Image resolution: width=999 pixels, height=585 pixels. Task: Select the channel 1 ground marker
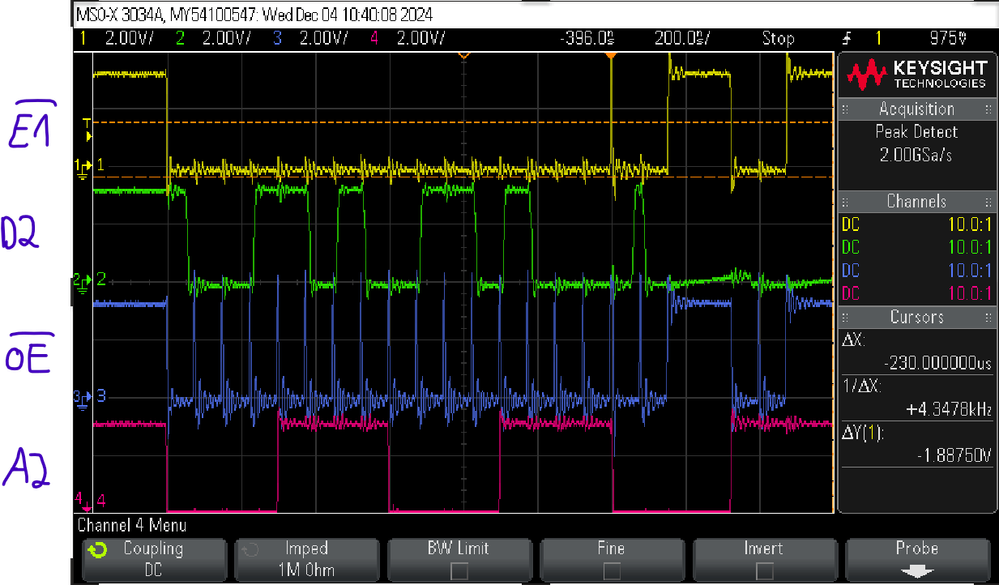coord(83,168)
